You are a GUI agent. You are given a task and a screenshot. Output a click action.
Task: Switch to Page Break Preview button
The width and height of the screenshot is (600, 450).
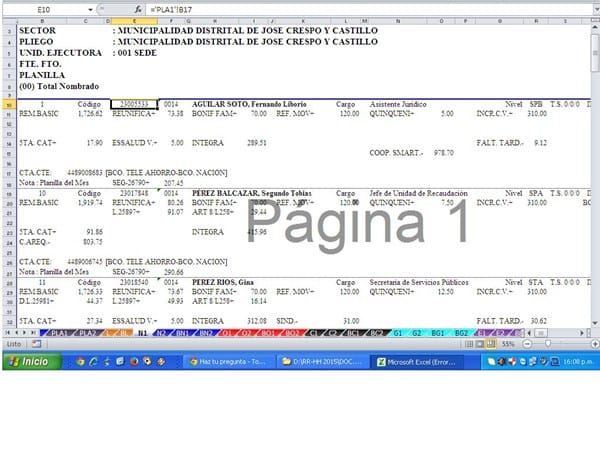(491, 344)
